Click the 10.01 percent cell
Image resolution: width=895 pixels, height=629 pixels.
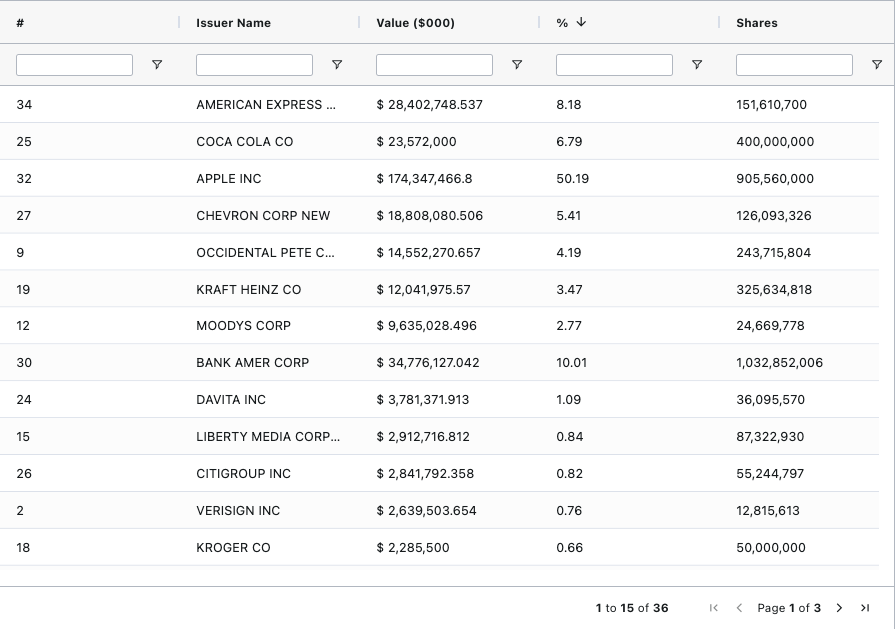tap(571, 362)
